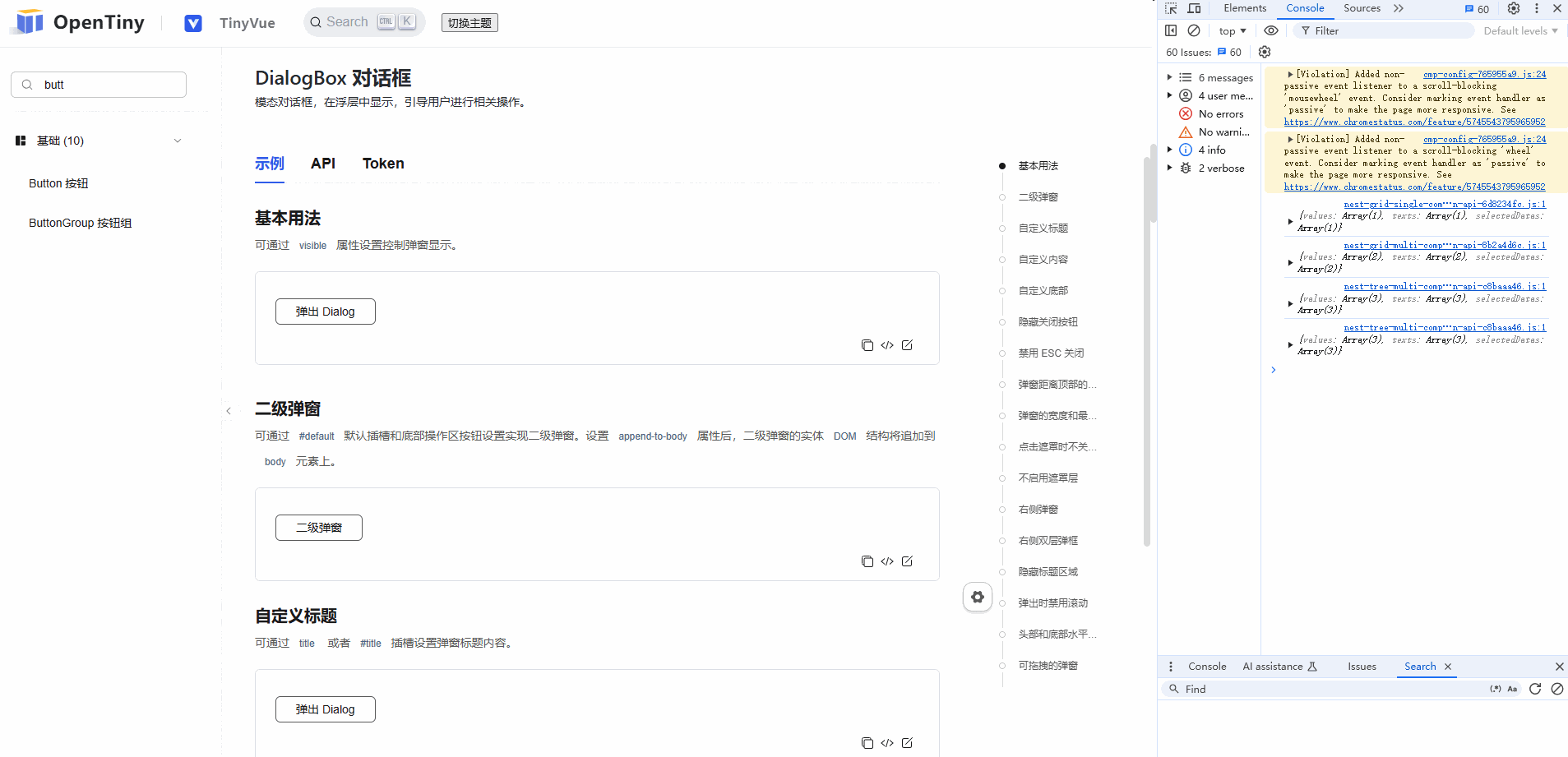Open the Sources panel tab
The width and height of the screenshot is (1568, 757).
tap(1362, 8)
